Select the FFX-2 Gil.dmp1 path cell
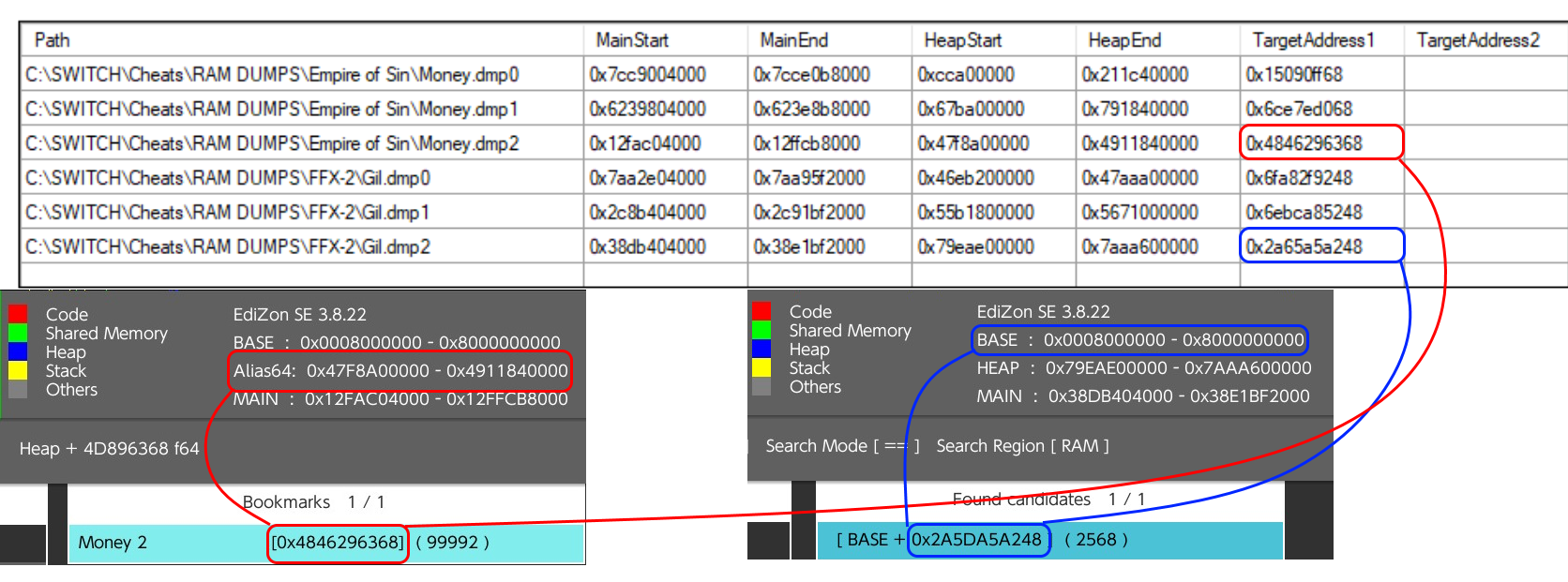Viewport: 1568px width, 582px height. [x=301, y=212]
